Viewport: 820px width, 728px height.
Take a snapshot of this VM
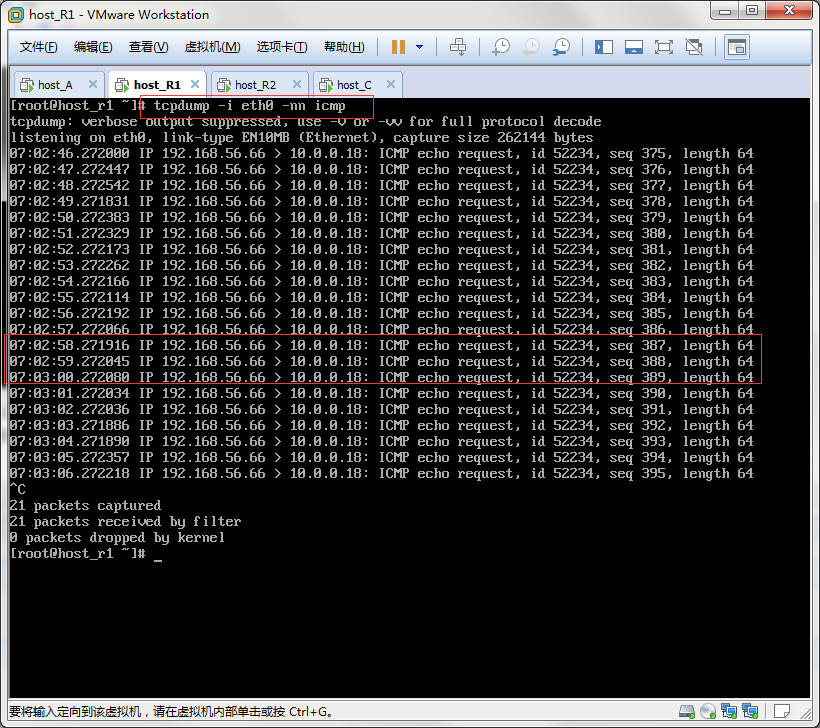(501, 47)
